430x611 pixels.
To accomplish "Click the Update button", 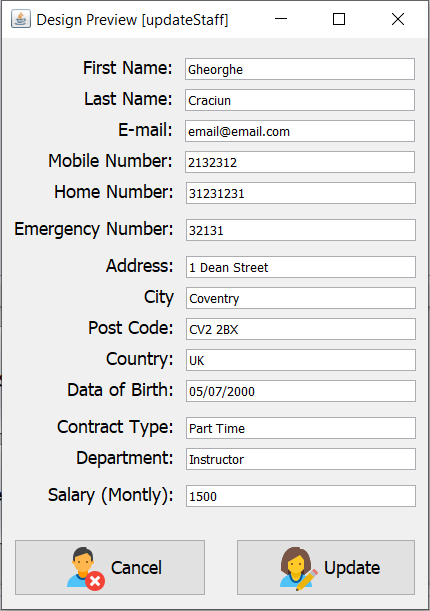I will tap(326, 567).
